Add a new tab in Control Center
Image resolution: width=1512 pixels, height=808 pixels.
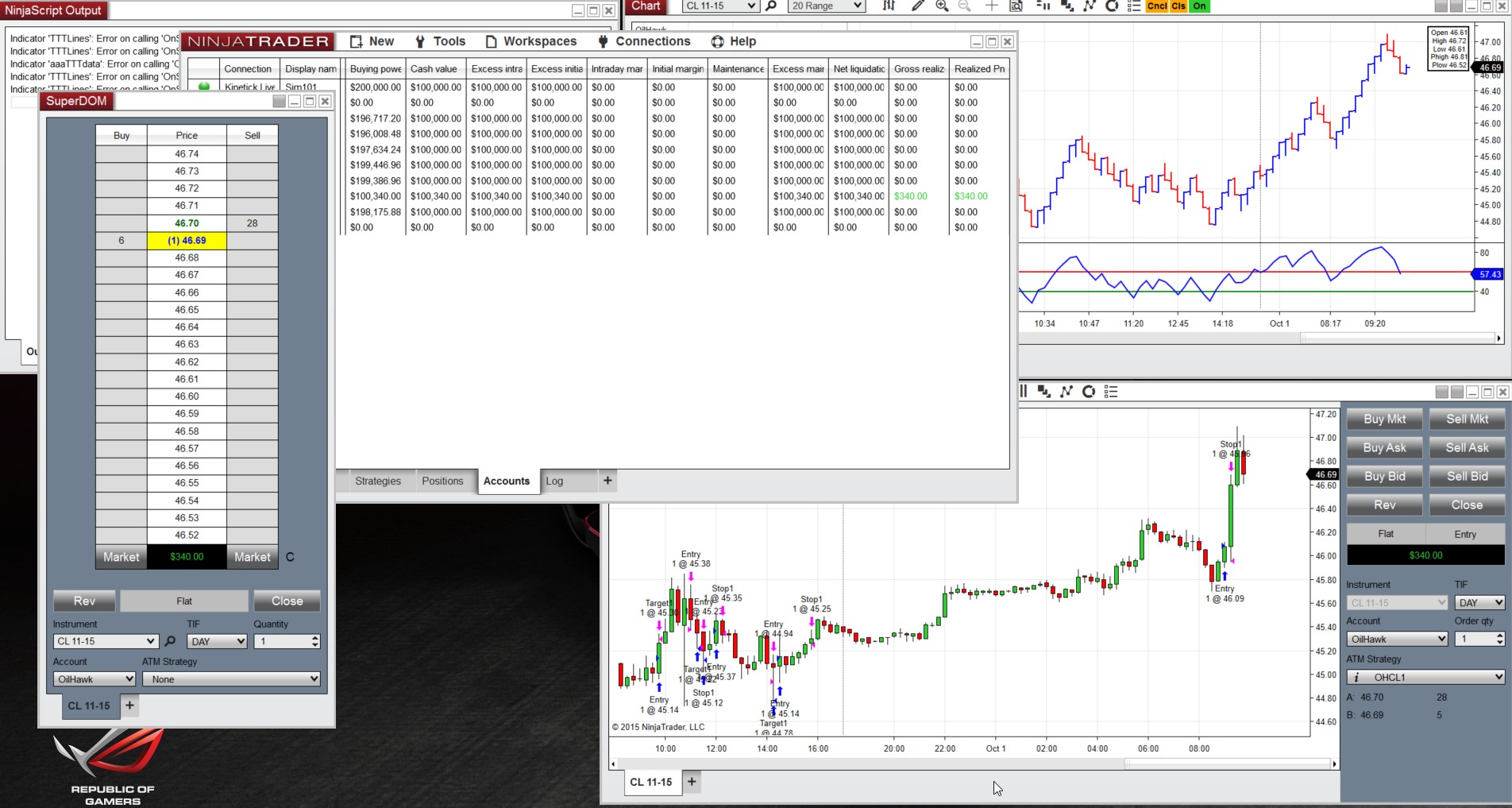[x=607, y=480]
